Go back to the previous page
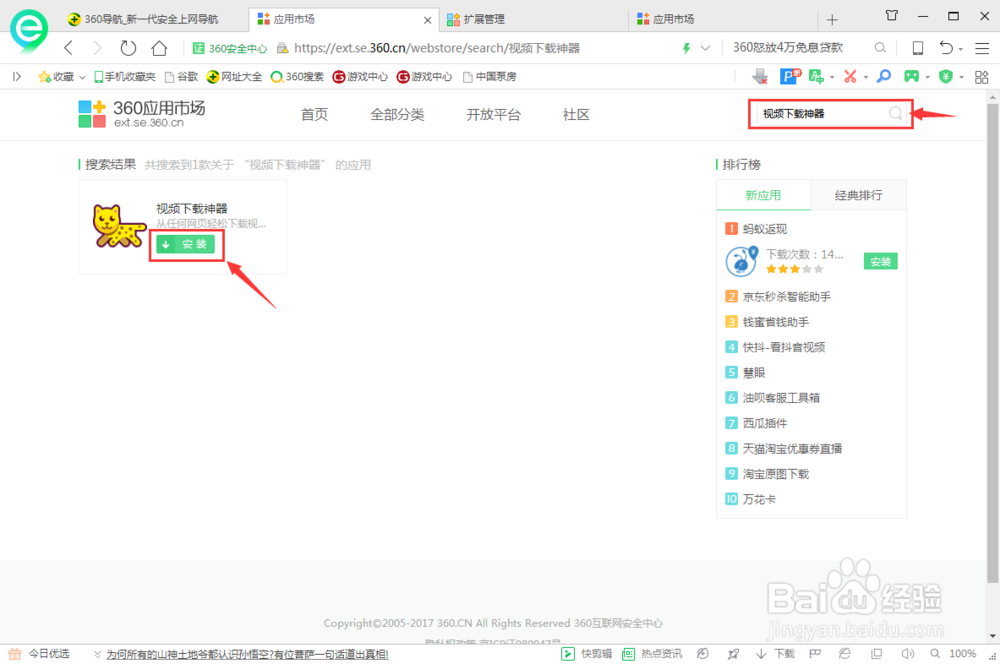1000x664 pixels. tap(69, 48)
